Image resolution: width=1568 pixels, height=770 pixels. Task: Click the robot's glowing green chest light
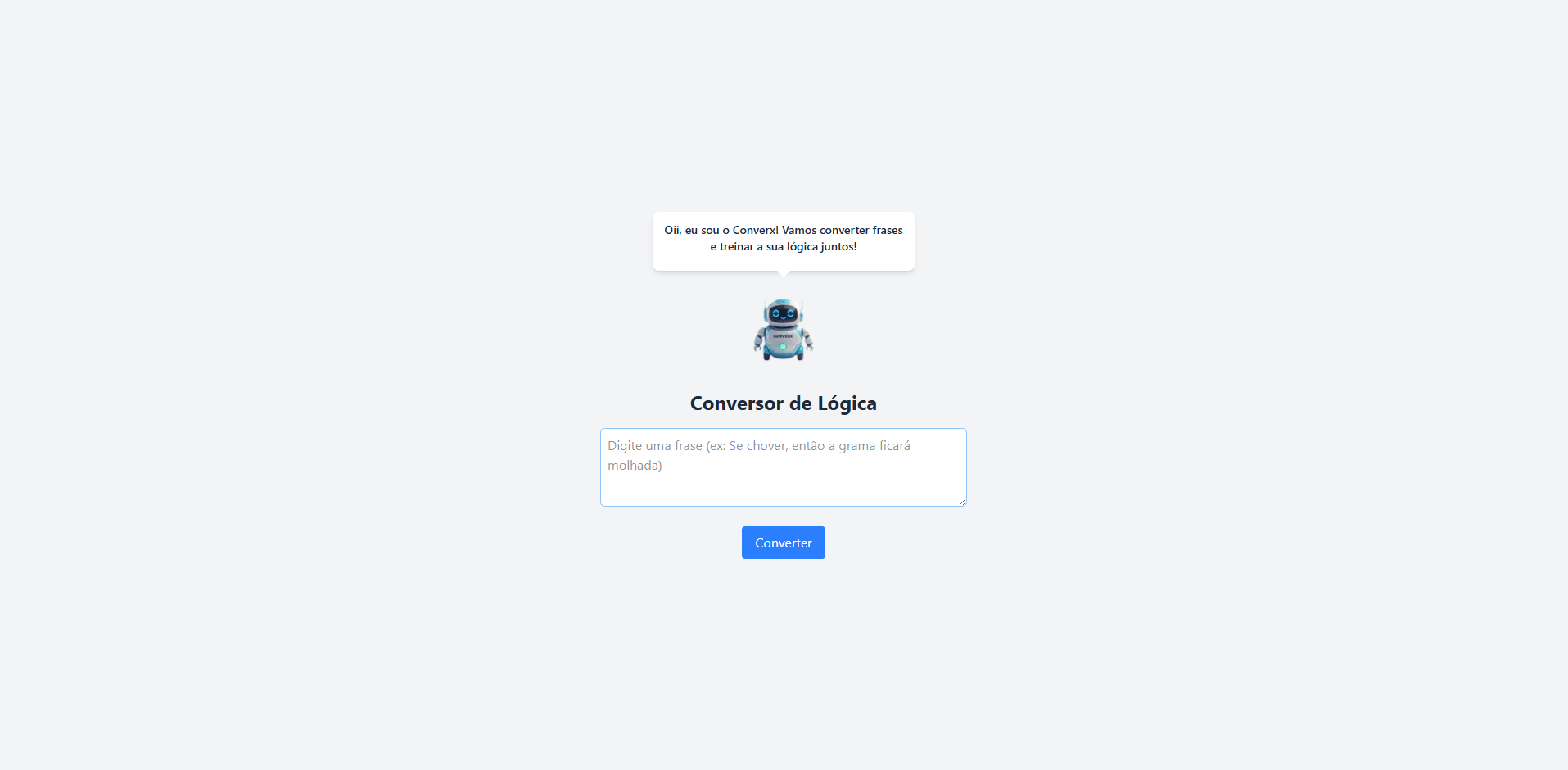click(x=783, y=347)
